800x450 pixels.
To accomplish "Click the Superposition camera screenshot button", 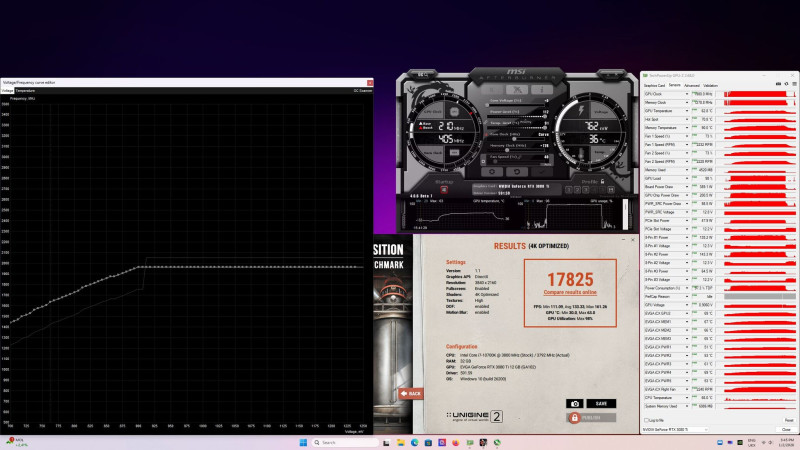I will (x=574, y=404).
